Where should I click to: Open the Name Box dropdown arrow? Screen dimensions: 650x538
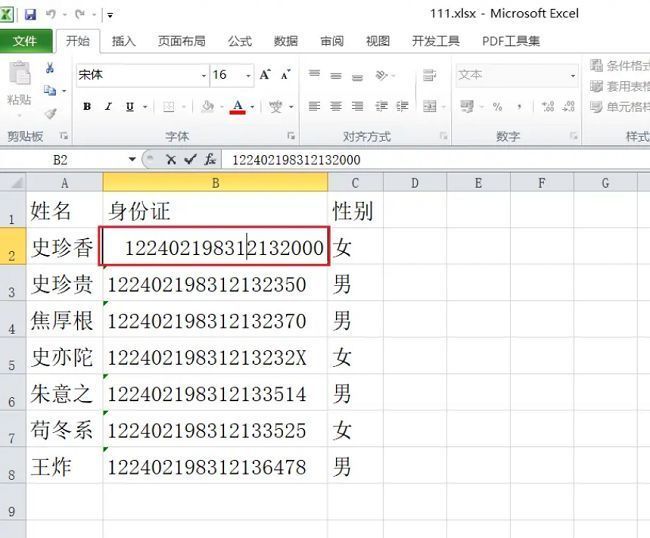[x=132, y=159]
